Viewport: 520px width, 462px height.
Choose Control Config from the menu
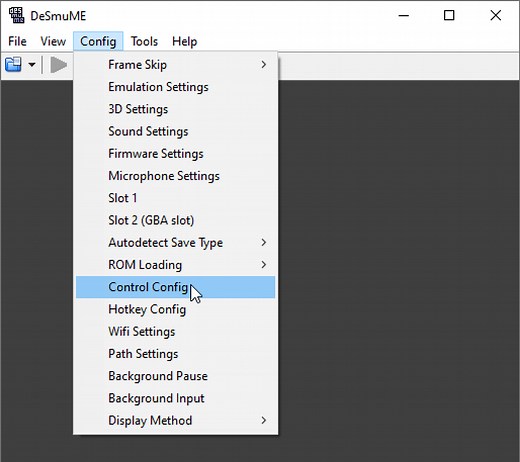175,287
